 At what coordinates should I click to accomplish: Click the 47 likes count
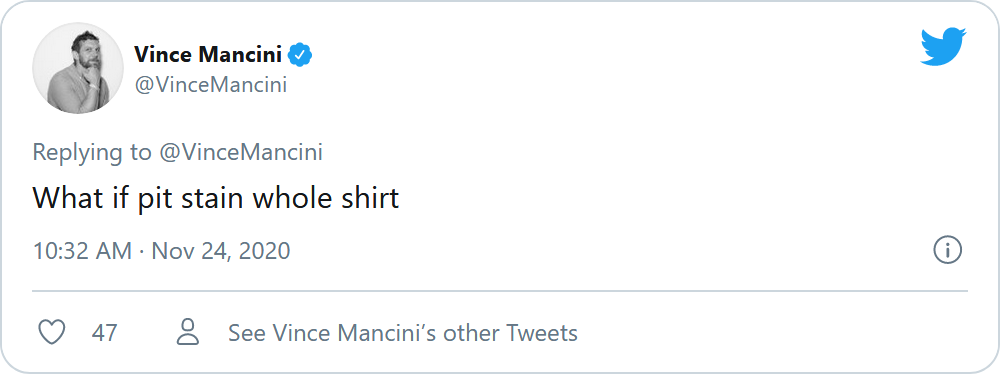click(105, 333)
